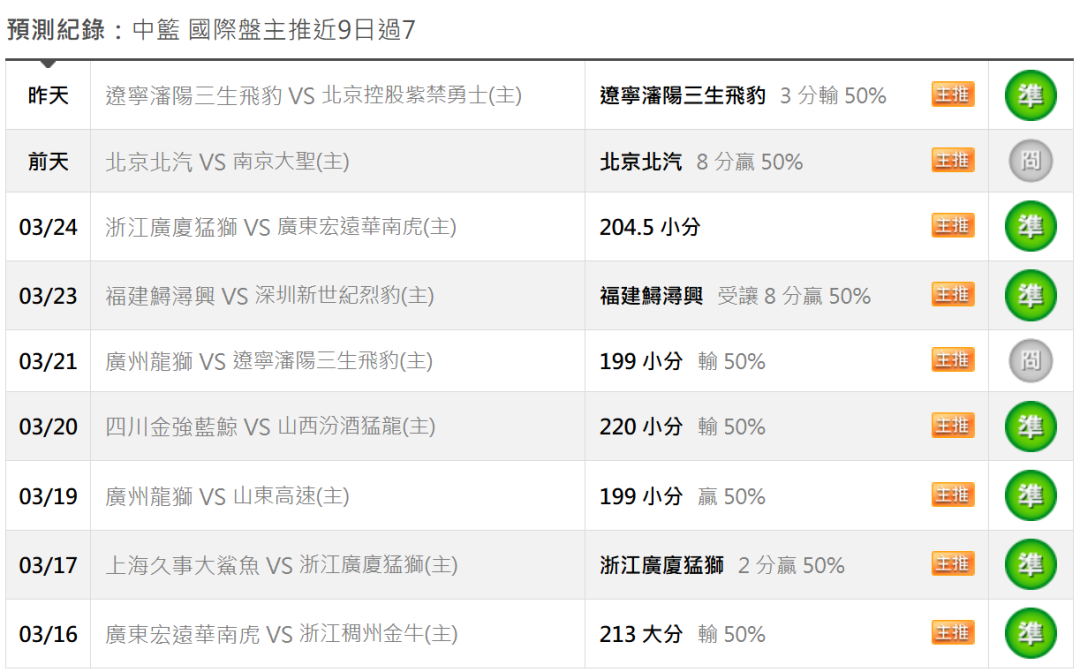Click the gray icon in 03/21 row

pos(1030,361)
